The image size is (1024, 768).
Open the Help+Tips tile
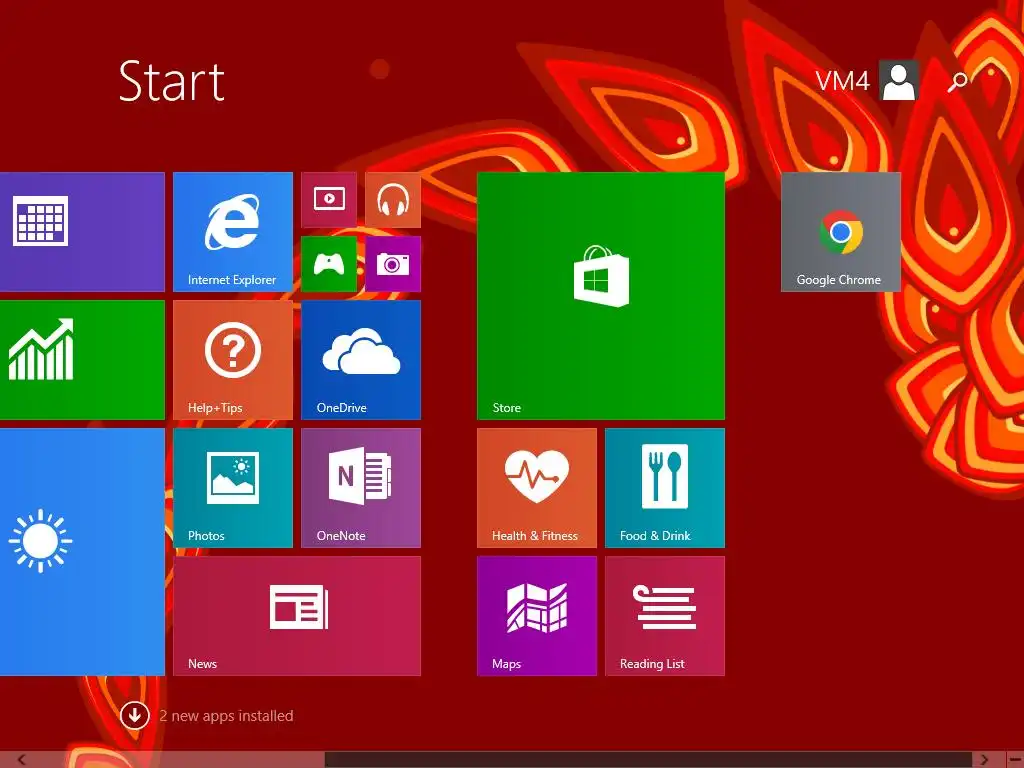point(232,360)
